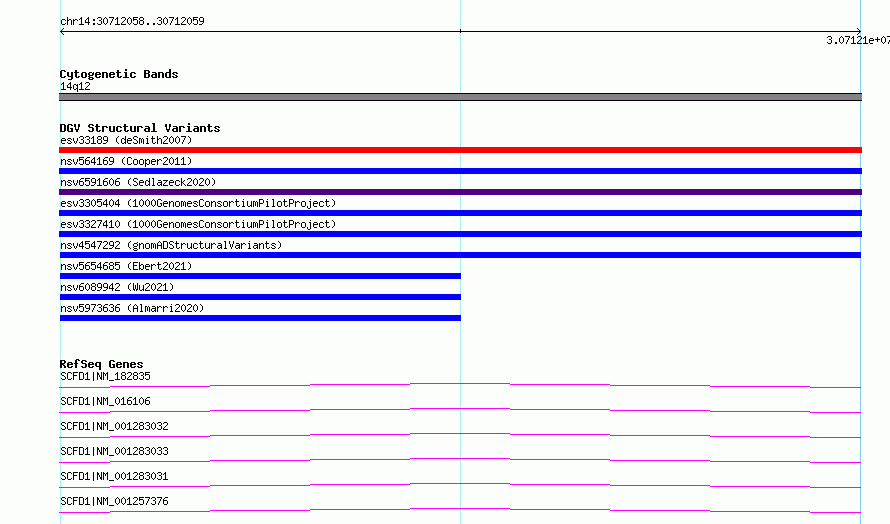Click the 14q12 band label
Viewport: 890px width, 524px height.
[75, 86]
